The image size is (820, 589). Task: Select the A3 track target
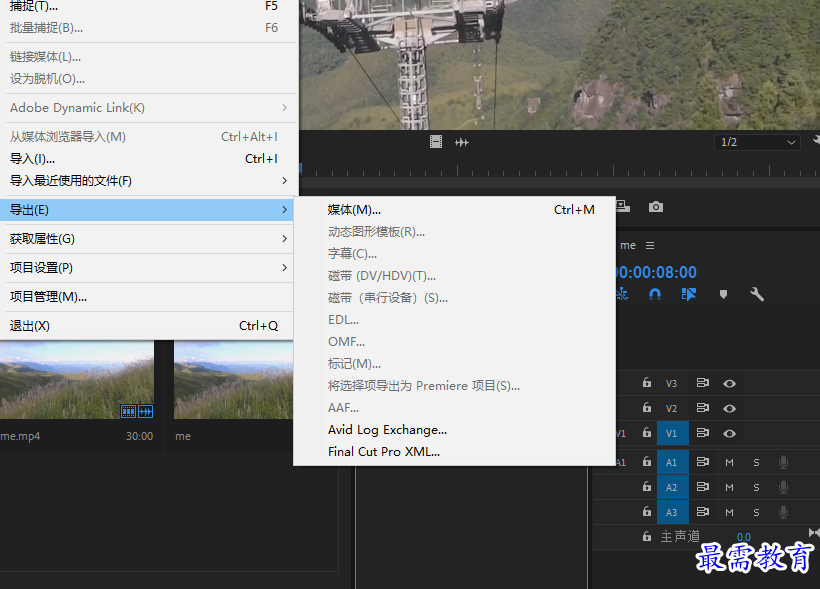[673, 513]
